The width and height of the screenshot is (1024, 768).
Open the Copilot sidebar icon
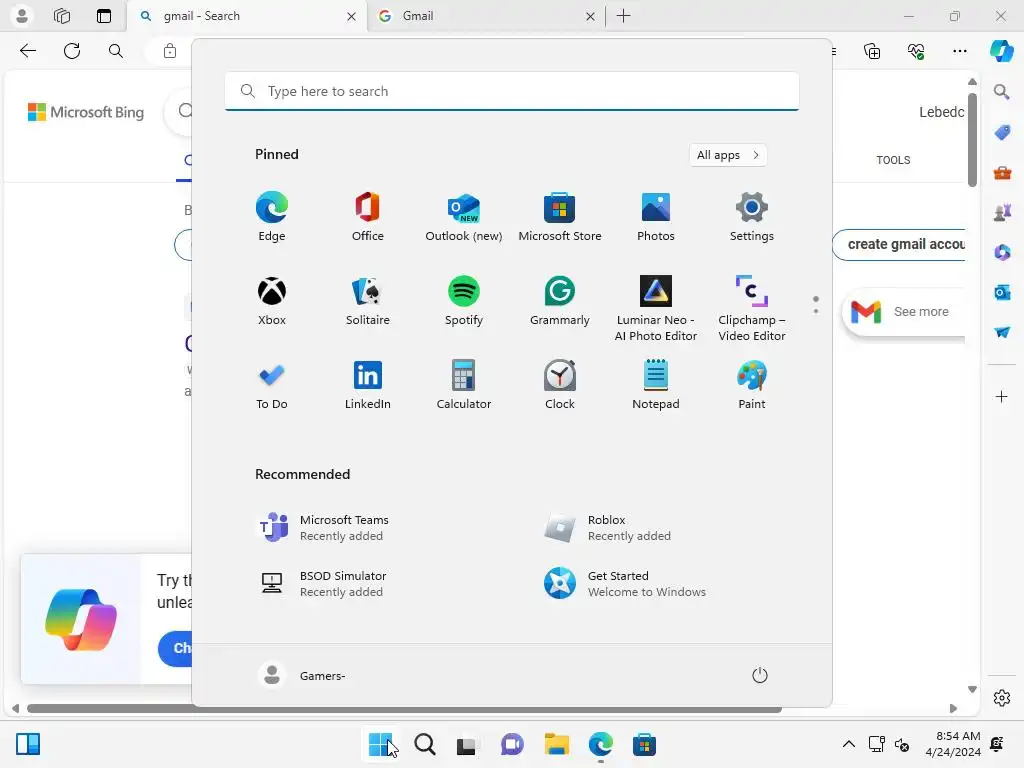[1001, 51]
